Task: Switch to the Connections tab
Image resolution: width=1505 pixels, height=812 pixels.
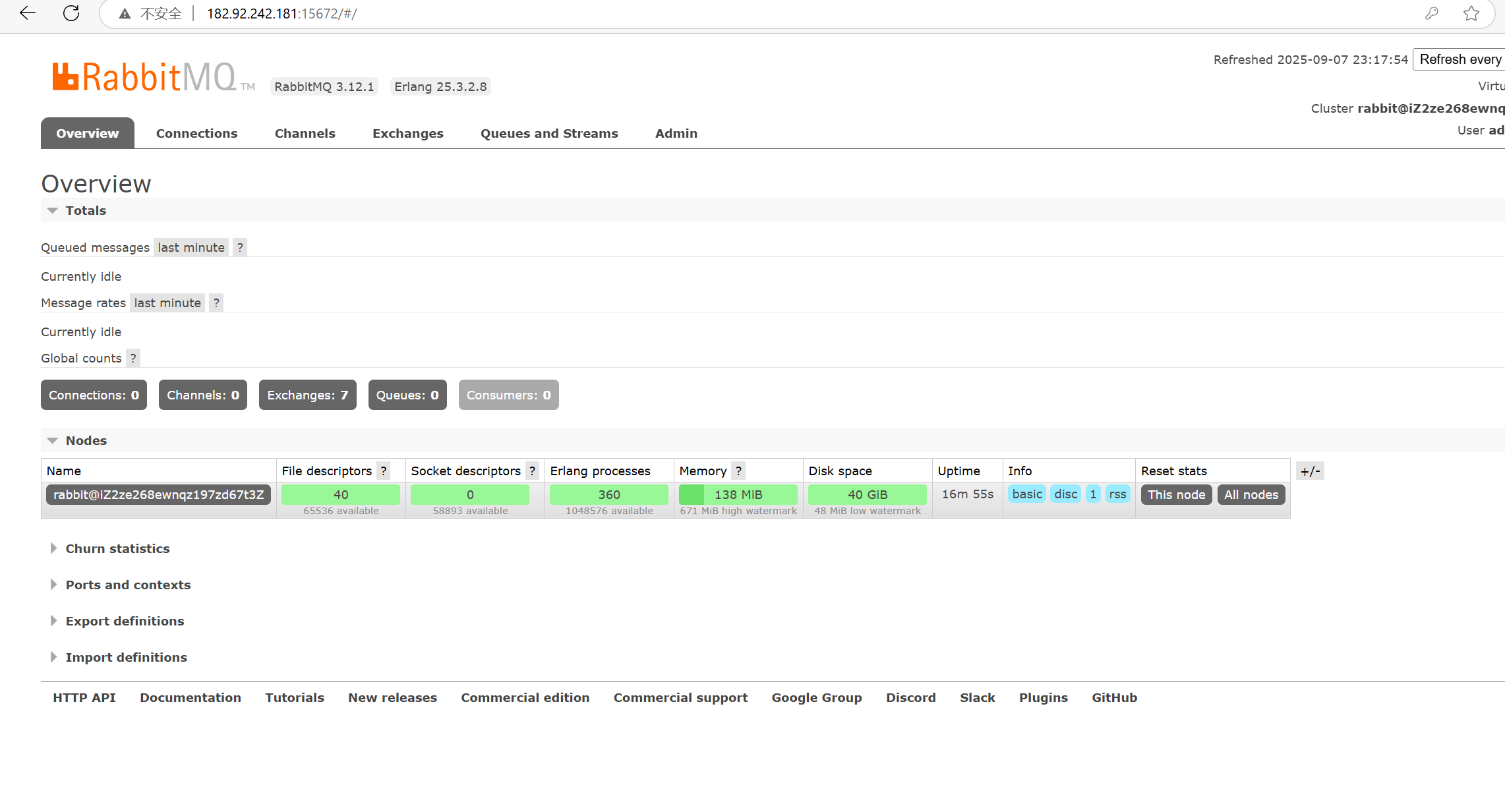Action: tap(196, 133)
